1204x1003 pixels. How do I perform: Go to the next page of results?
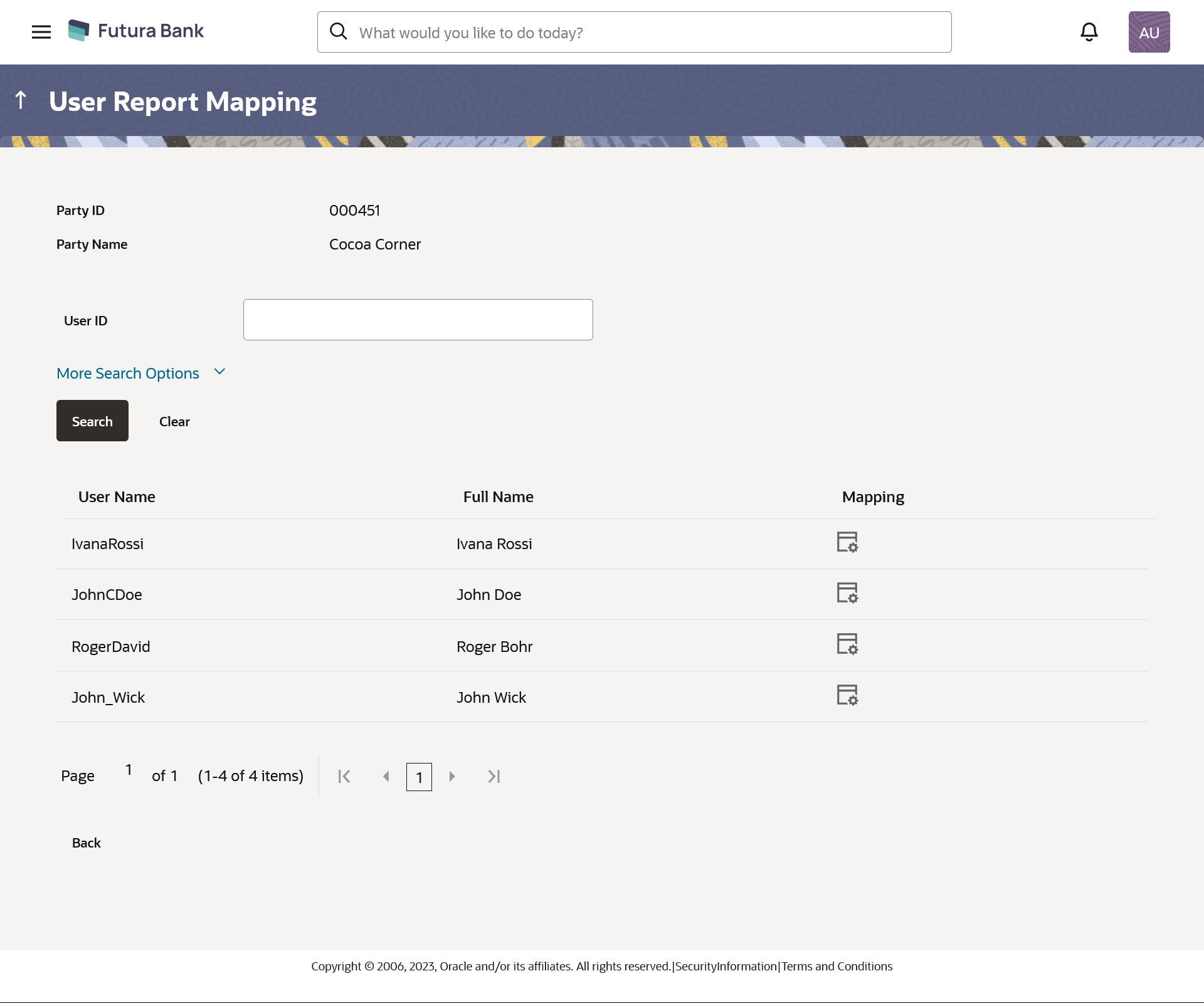452,777
